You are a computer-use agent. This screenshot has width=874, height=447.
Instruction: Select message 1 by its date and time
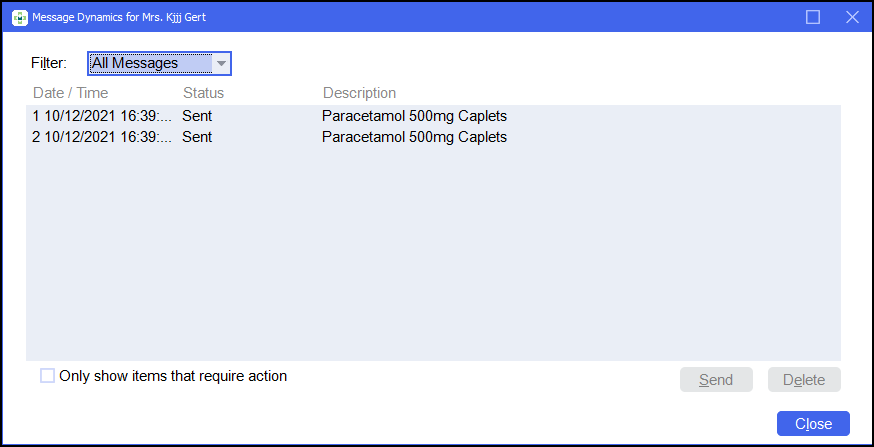(101, 116)
